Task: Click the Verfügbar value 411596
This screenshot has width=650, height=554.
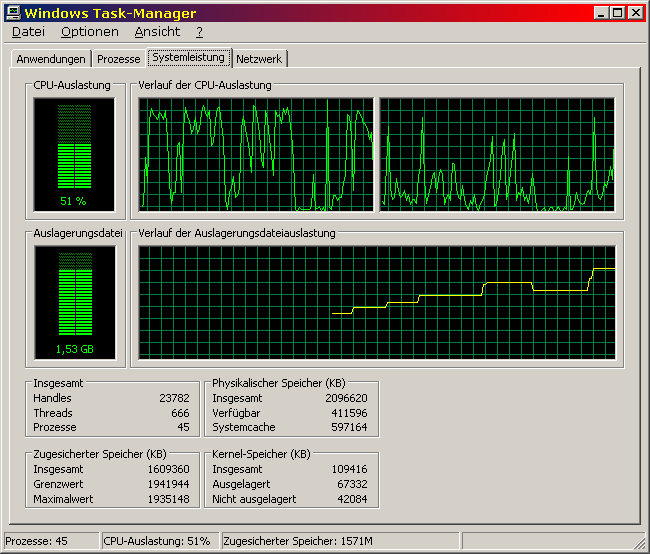Action: click(x=349, y=413)
